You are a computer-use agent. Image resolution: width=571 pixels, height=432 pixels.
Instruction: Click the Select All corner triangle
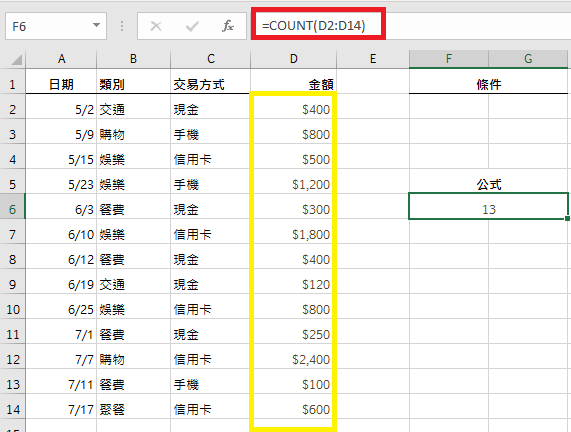(x=16, y=59)
